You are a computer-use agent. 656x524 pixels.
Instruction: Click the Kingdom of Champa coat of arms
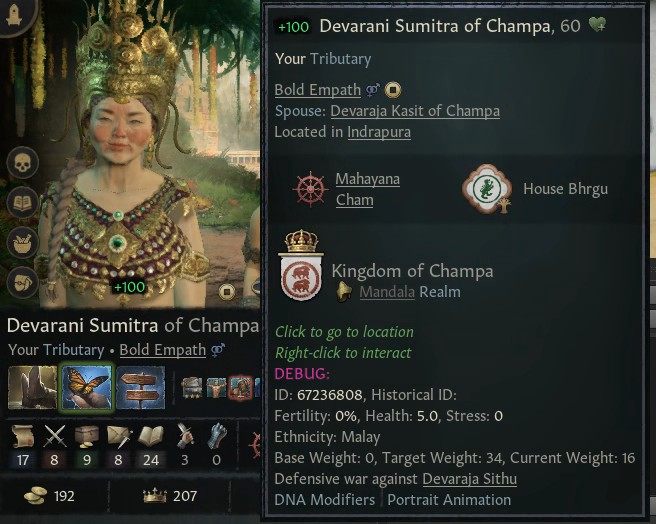301,266
